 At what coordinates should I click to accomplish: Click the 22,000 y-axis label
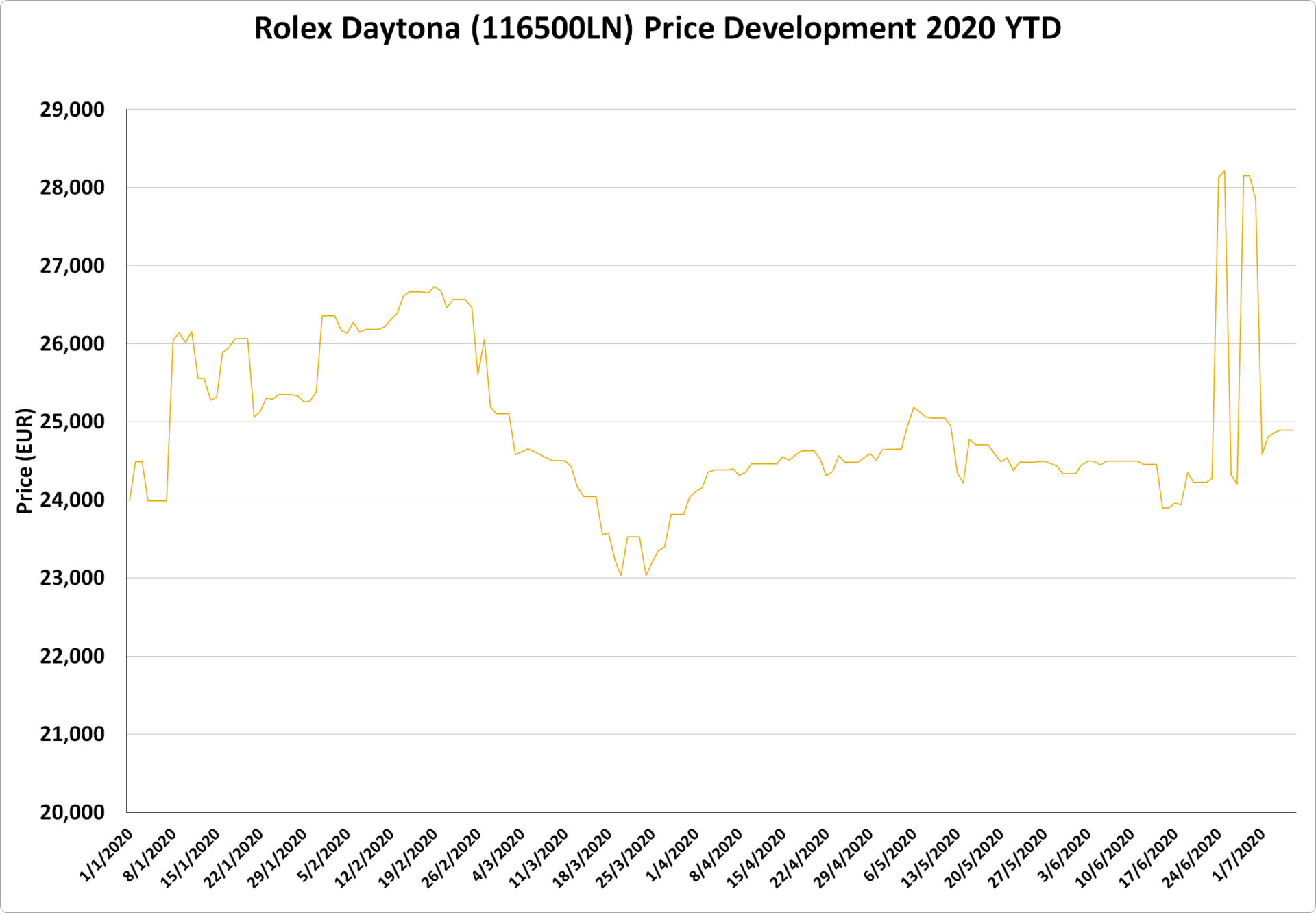(72, 657)
